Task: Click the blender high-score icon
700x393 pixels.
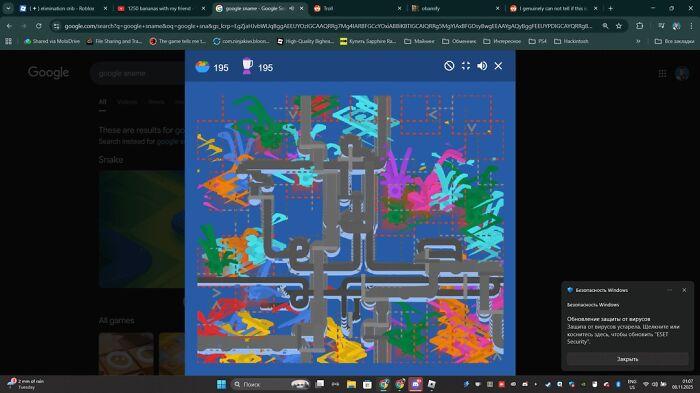Action: [x=247, y=66]
